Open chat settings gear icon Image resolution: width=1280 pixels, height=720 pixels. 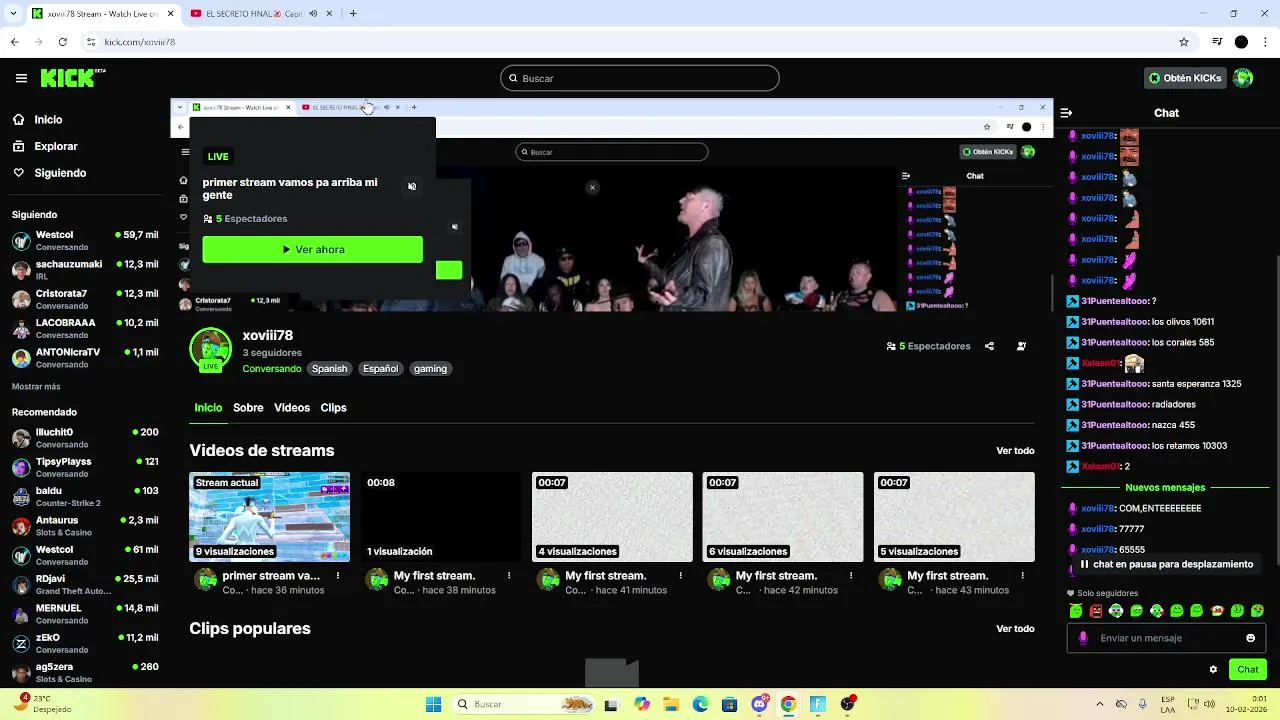pos(1213,669)
